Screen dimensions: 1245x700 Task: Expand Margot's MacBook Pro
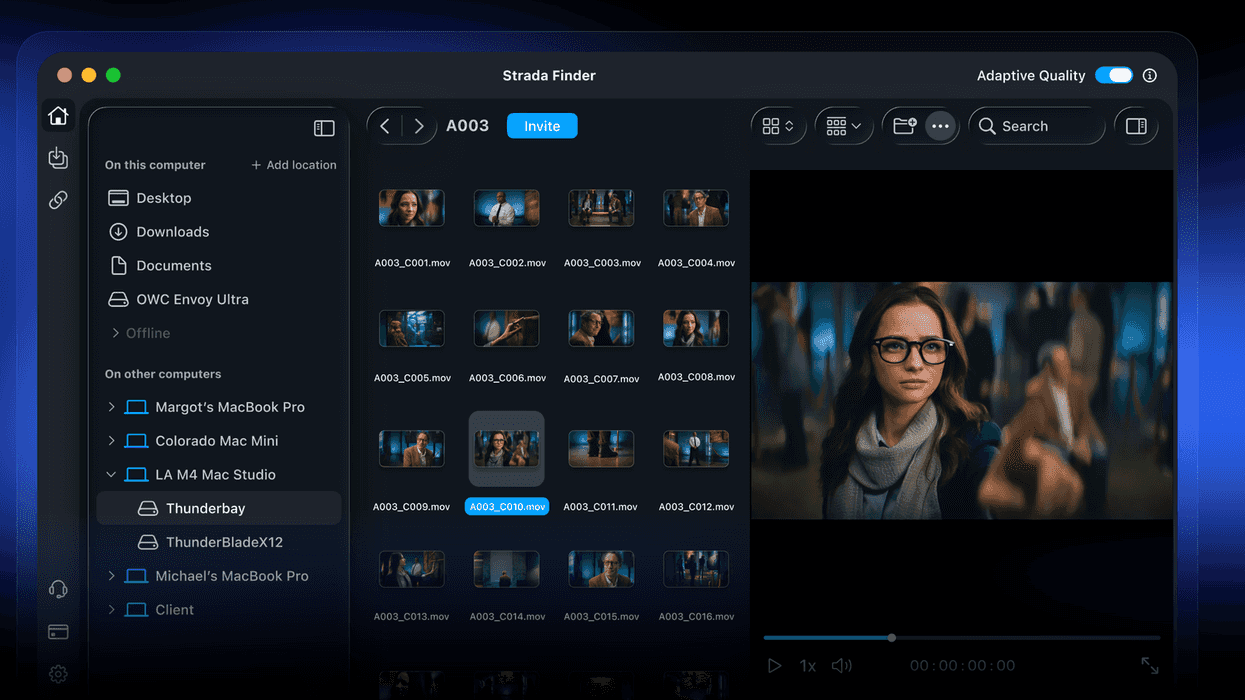(111, 407)
